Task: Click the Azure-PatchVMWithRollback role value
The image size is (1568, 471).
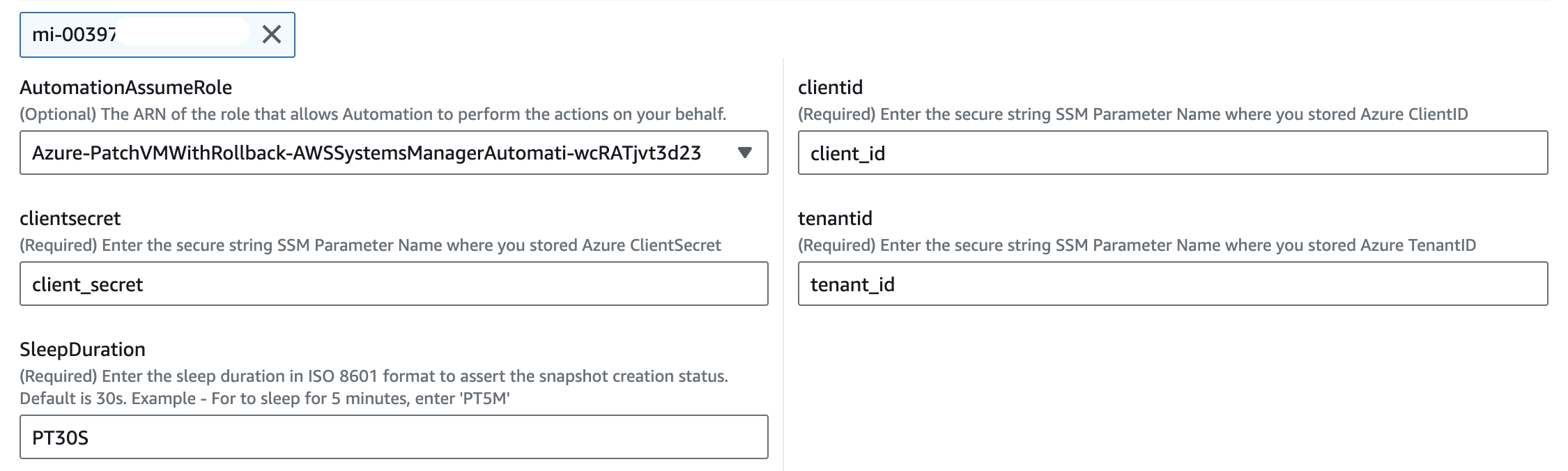Action: pos(366,153)
